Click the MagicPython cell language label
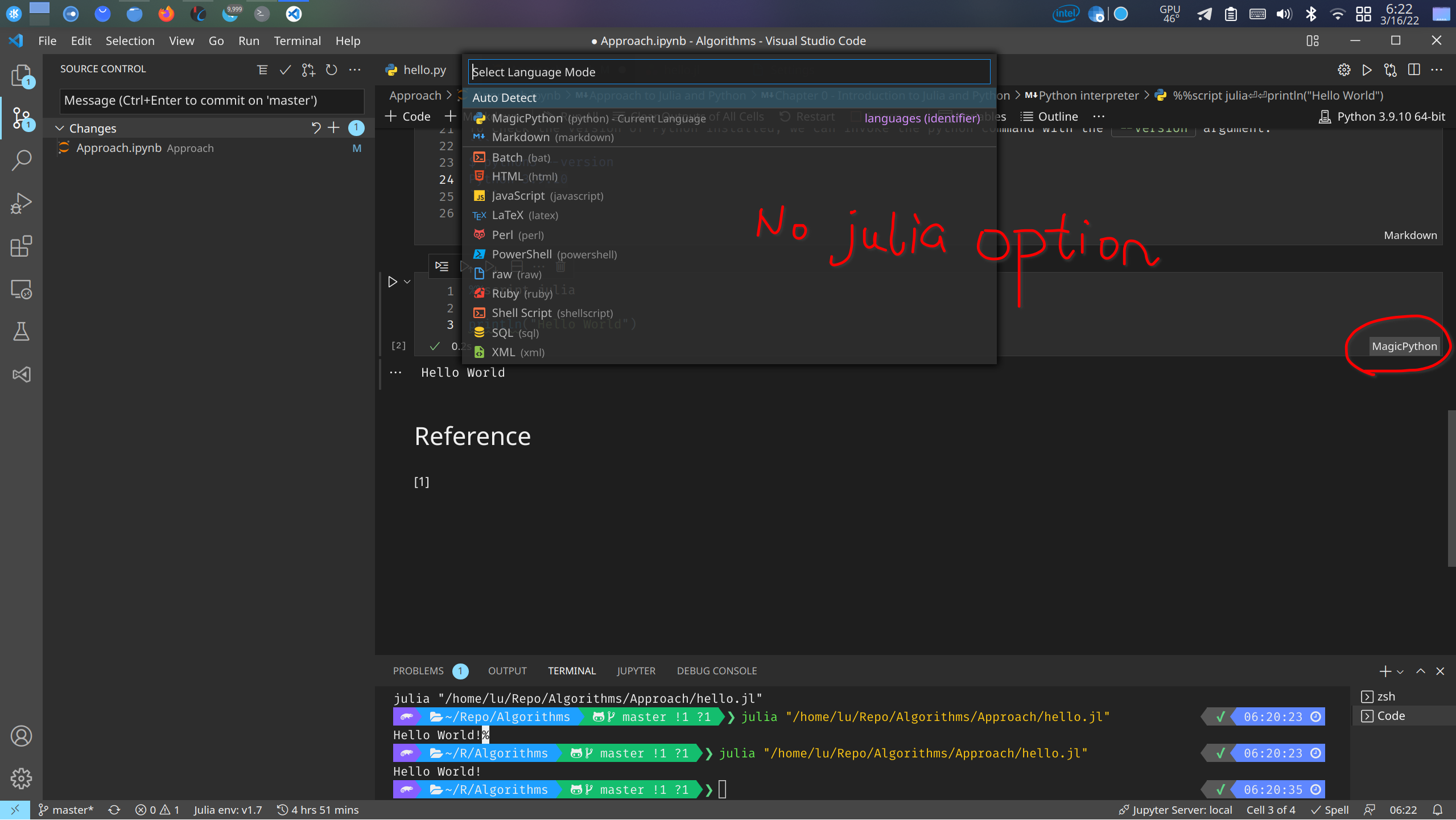The width and height of the screenshot is (1456, 820). click(1404, 346)
